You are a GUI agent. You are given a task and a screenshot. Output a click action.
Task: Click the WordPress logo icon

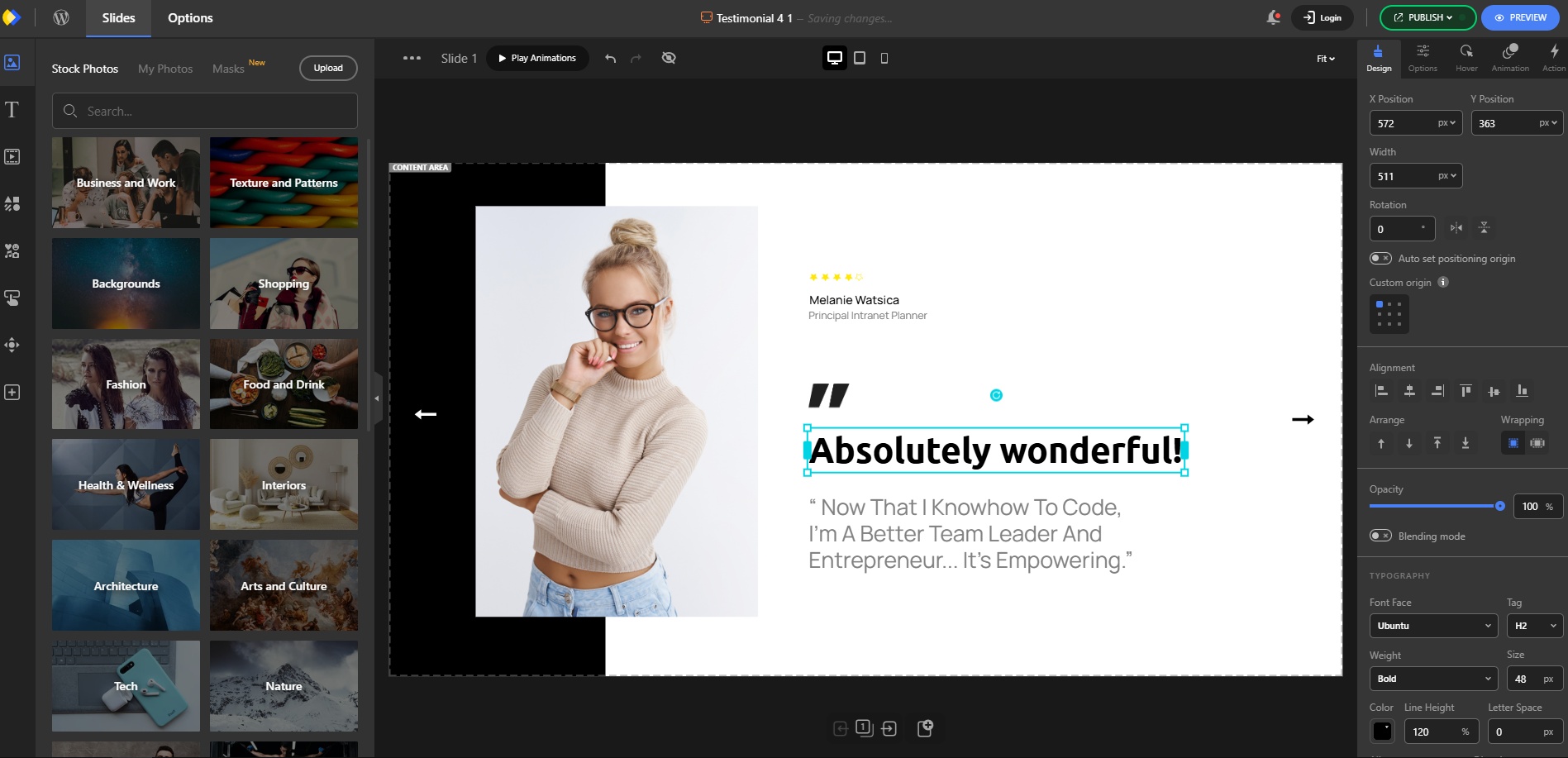click(x=61, y=17)
